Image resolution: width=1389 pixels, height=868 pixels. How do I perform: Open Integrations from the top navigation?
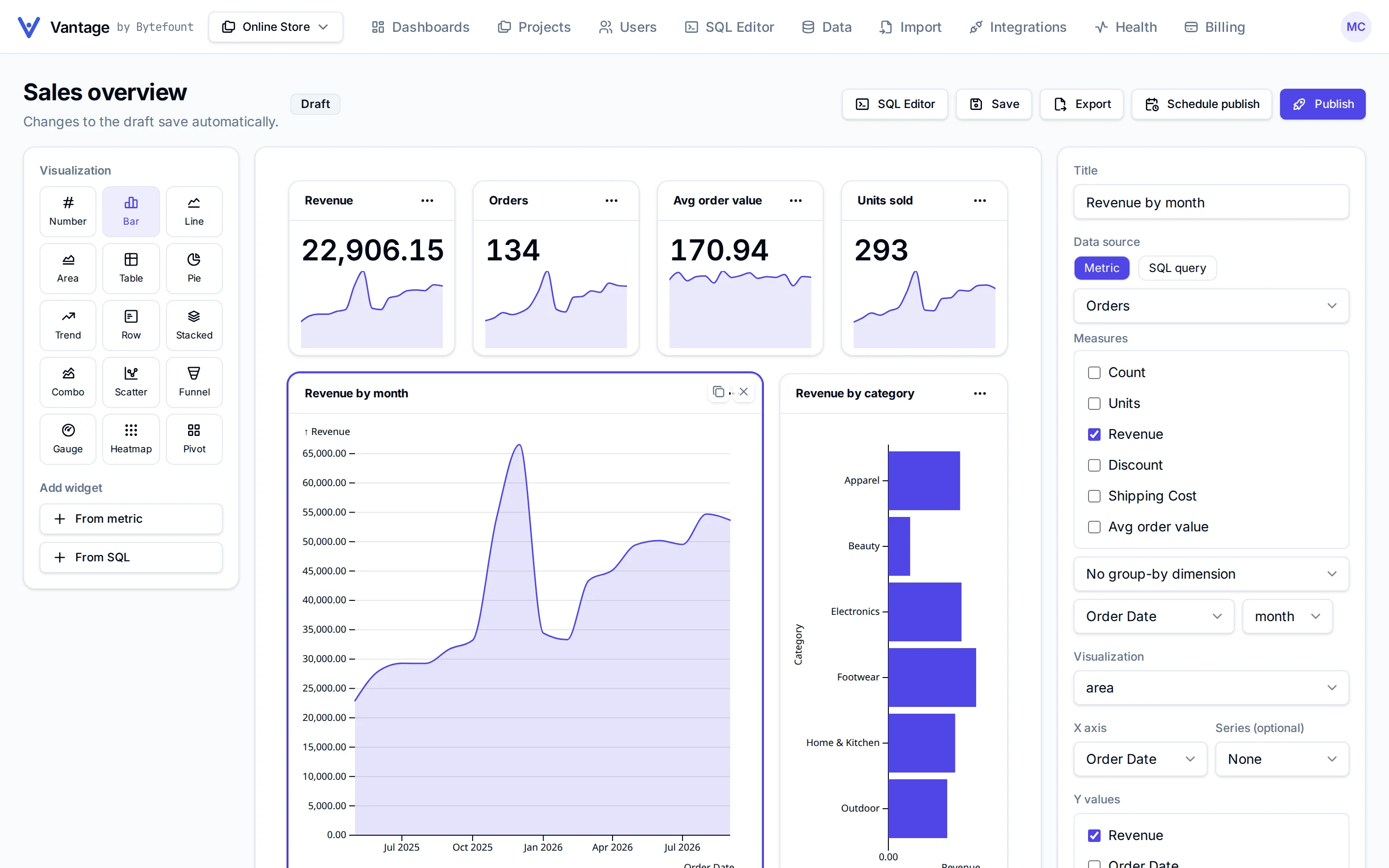tap(1018, 27)
